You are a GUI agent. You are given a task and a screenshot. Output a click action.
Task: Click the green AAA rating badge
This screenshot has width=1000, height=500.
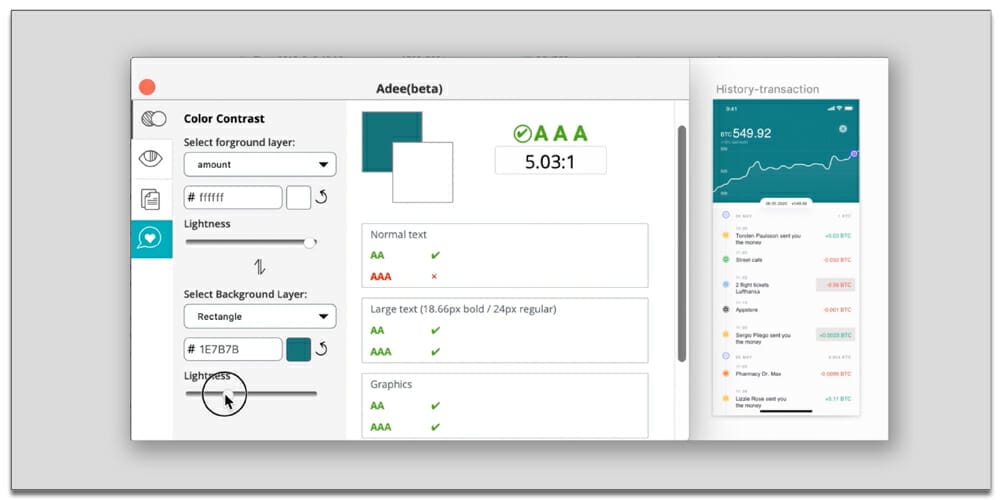click(x=550, y=133)
